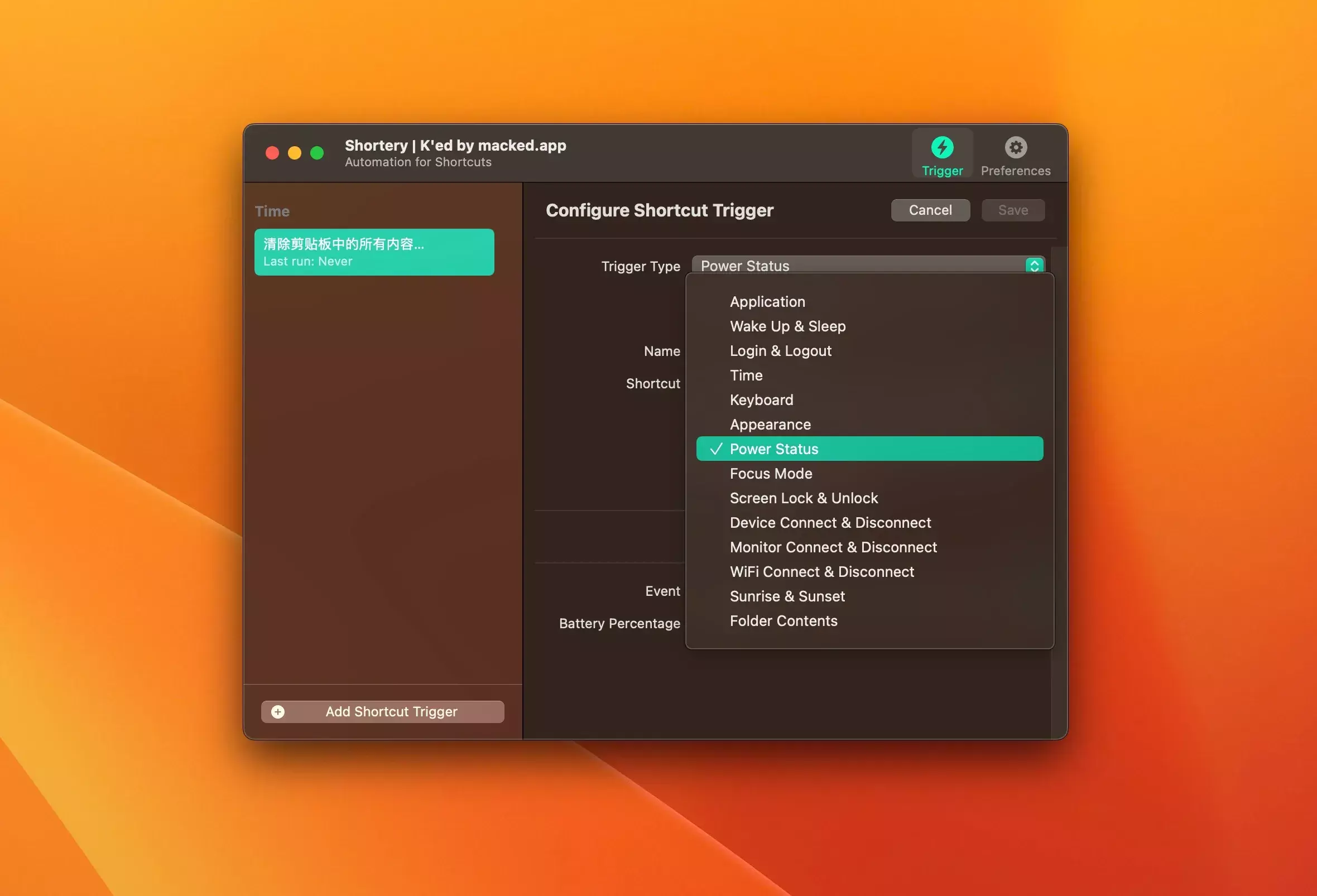Select Application from the trigger list

tap(767, 301)
